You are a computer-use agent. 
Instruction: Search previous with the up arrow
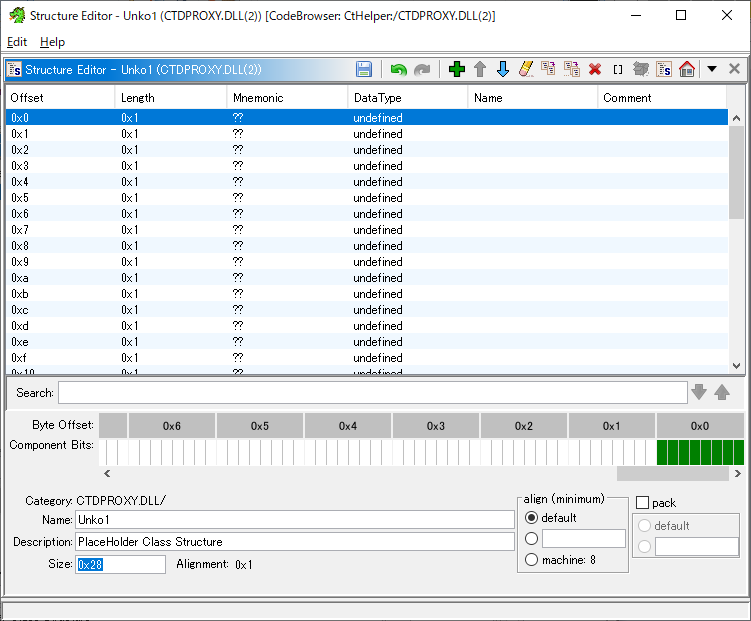click(722, 392)
